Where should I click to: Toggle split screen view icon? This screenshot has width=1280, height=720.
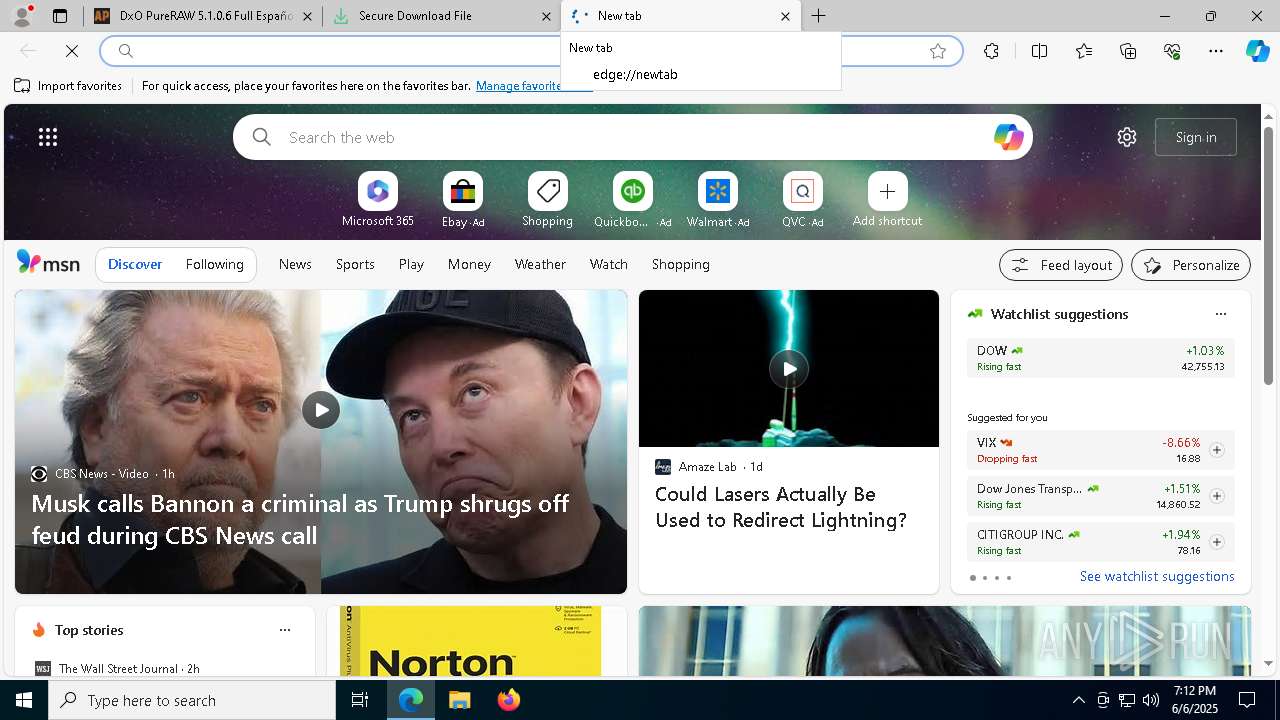click(x=1039, y=51)
